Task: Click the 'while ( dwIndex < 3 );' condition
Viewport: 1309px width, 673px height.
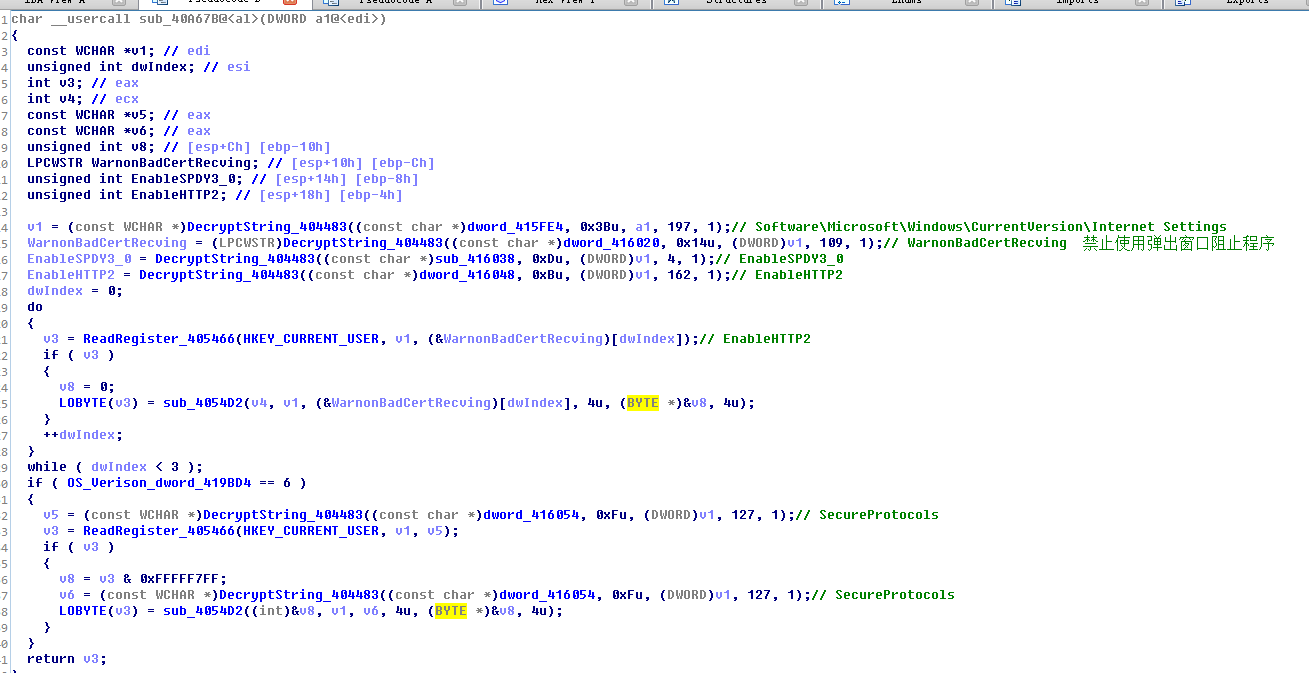Action: [x=115, y=467]
